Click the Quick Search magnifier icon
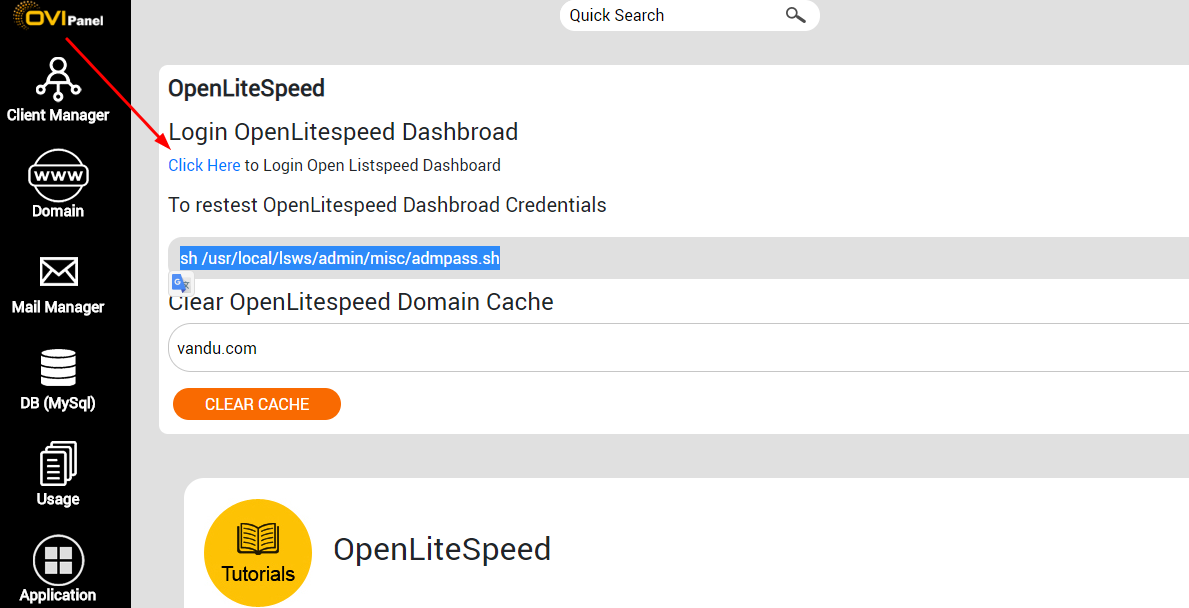This screenshot has height=608, width=1189. point(795,15)
